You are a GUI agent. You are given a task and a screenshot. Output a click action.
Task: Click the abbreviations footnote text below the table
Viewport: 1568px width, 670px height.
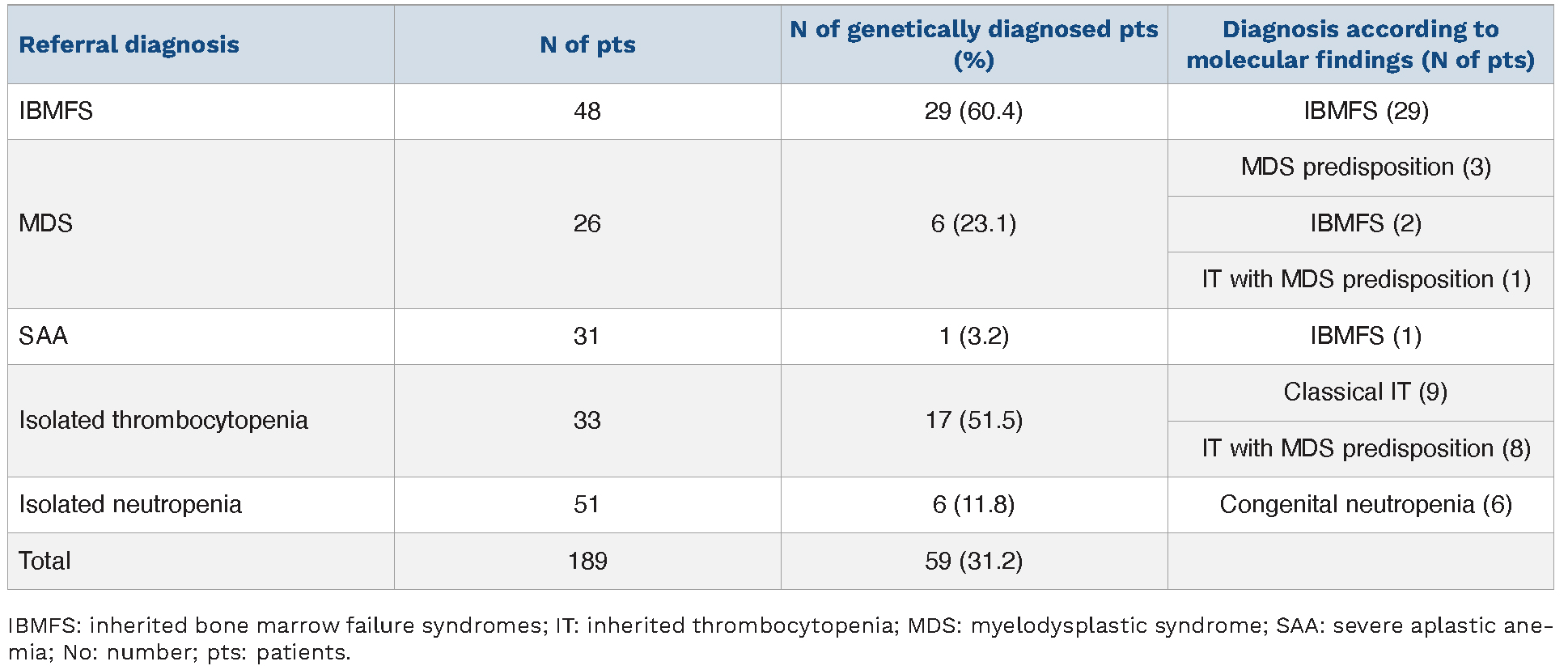coord(780,638)
